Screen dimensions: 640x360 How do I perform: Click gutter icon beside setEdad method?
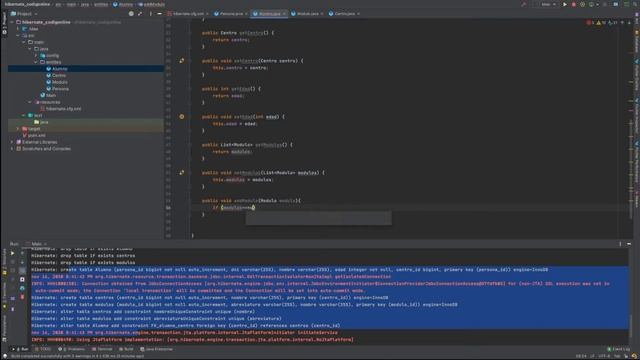coord(182,117)
